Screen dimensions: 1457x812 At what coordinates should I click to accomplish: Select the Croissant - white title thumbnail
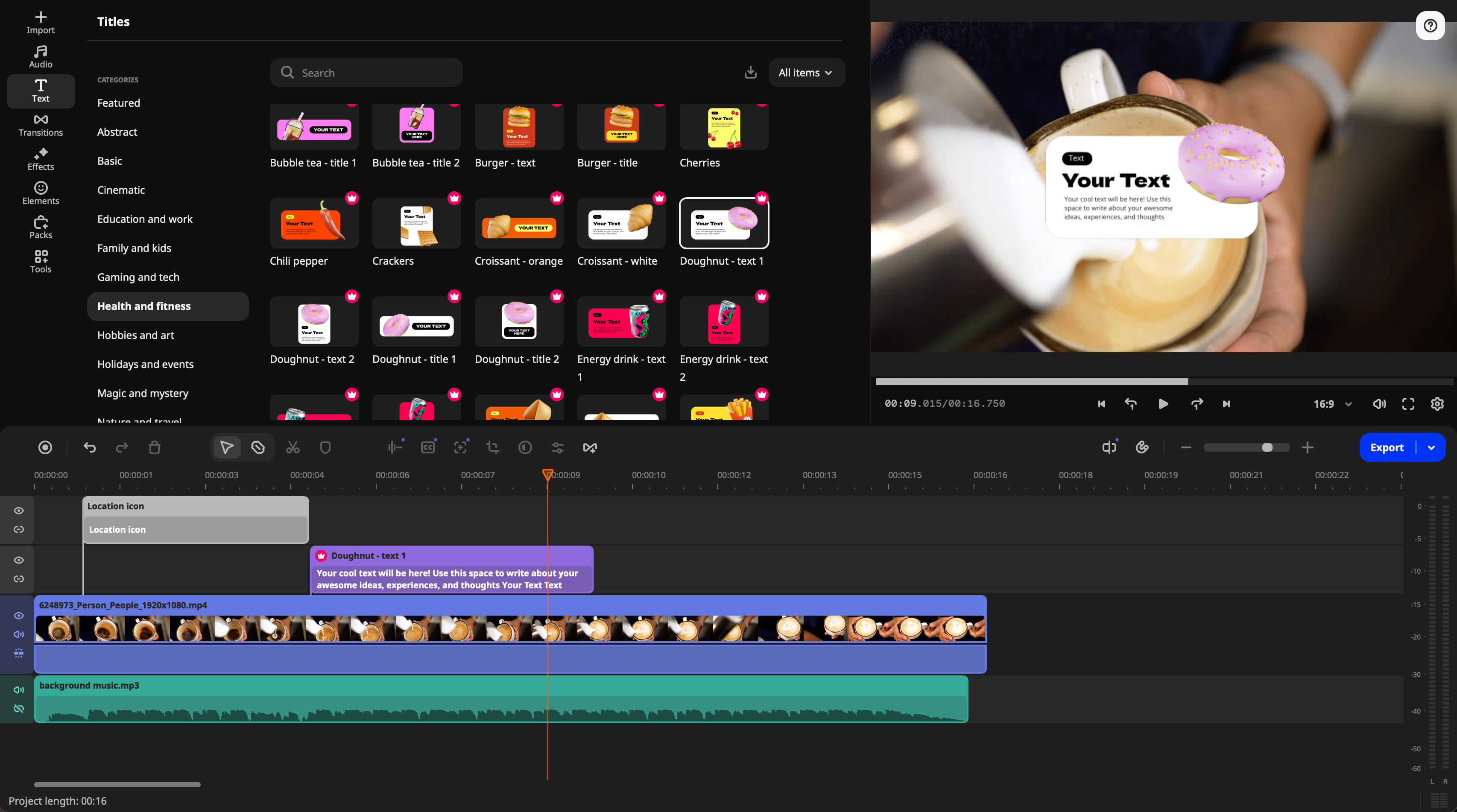coord(621,223)
